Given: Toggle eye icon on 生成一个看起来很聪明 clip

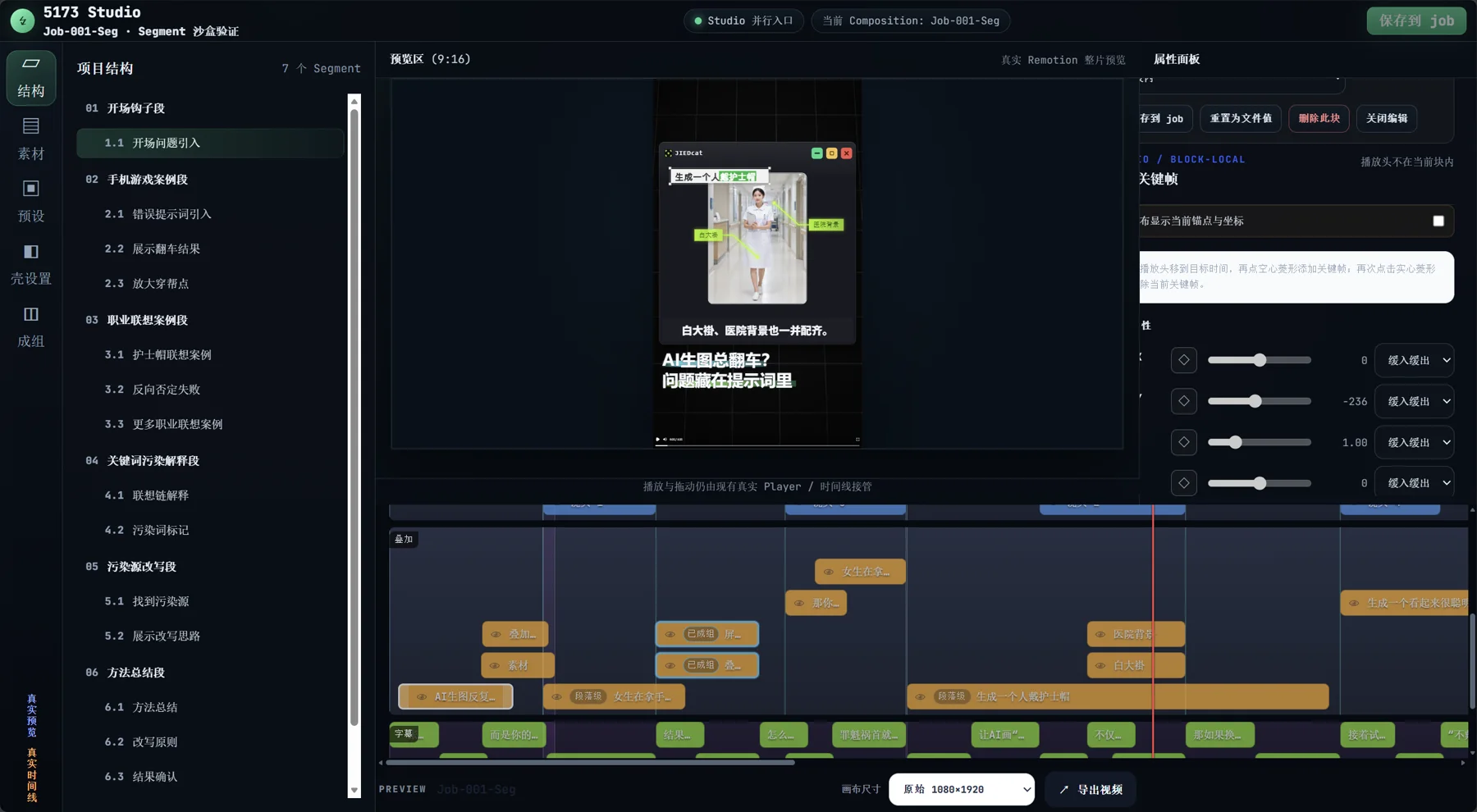Looking at the screenshot, I should click(1354, 603).
